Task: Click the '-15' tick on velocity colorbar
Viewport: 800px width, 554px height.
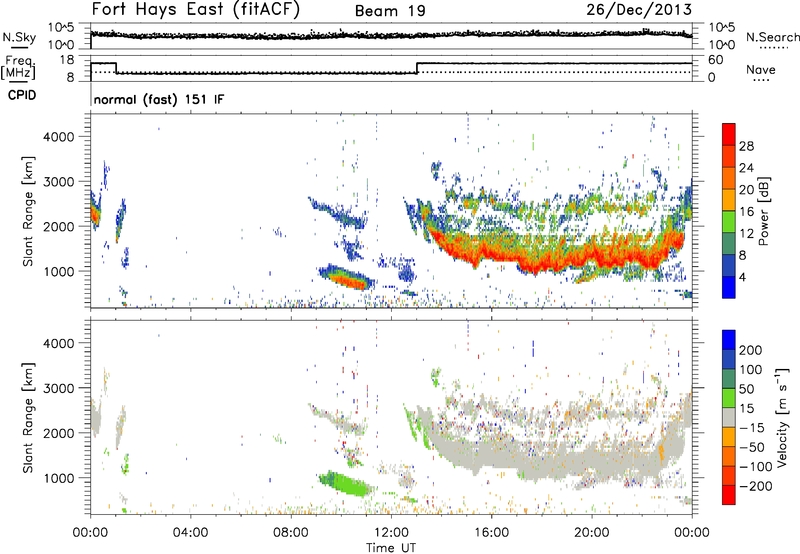Action: tap(752, 427)
